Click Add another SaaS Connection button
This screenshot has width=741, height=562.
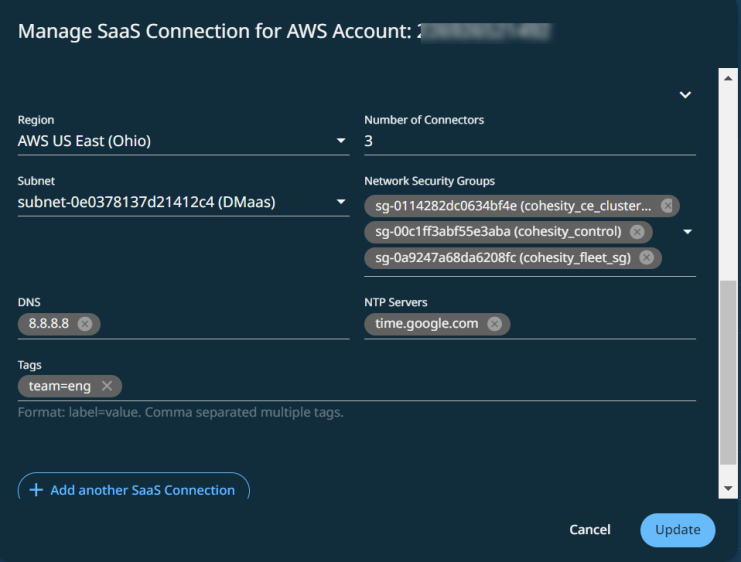pyautogui.click(x=134, y=489)
